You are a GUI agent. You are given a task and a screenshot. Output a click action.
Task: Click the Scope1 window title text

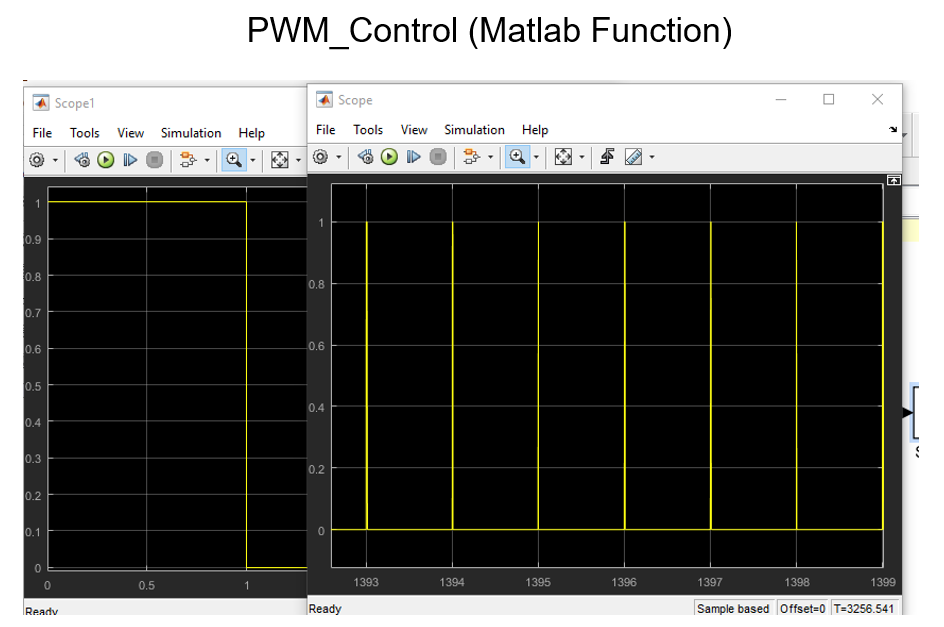click(x=75, y=103)
